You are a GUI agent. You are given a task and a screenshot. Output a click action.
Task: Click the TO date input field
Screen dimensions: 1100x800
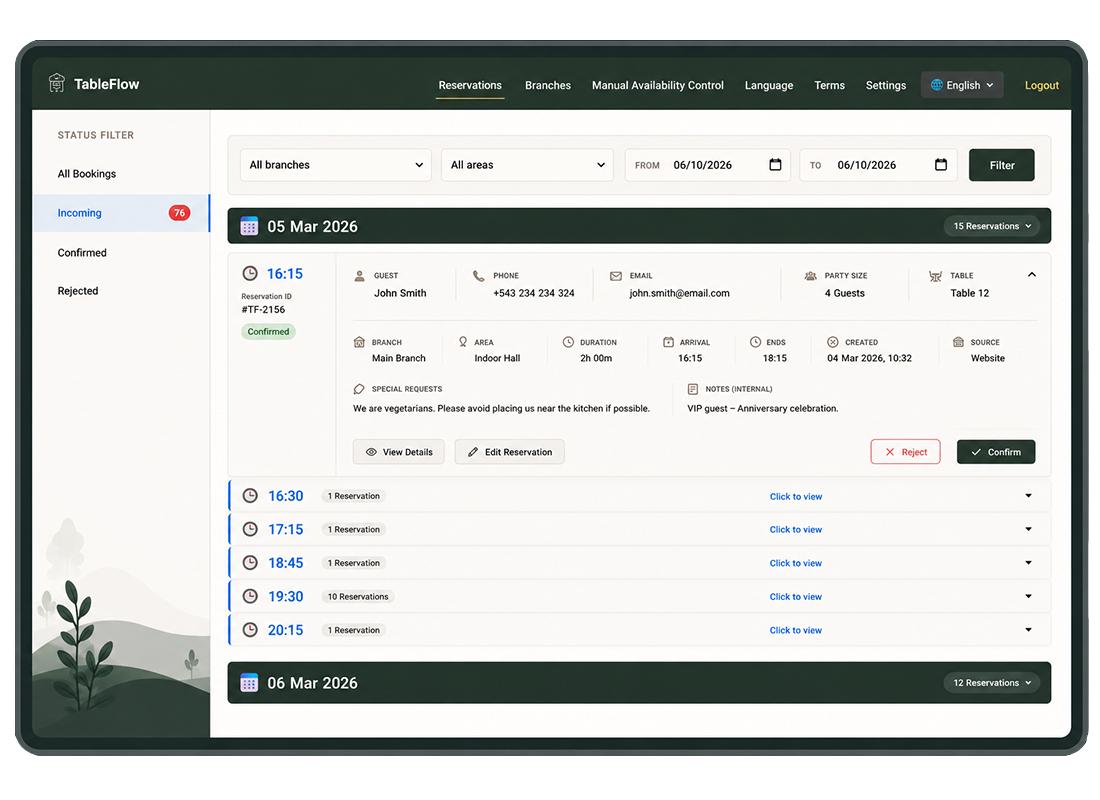click(878, 165)
